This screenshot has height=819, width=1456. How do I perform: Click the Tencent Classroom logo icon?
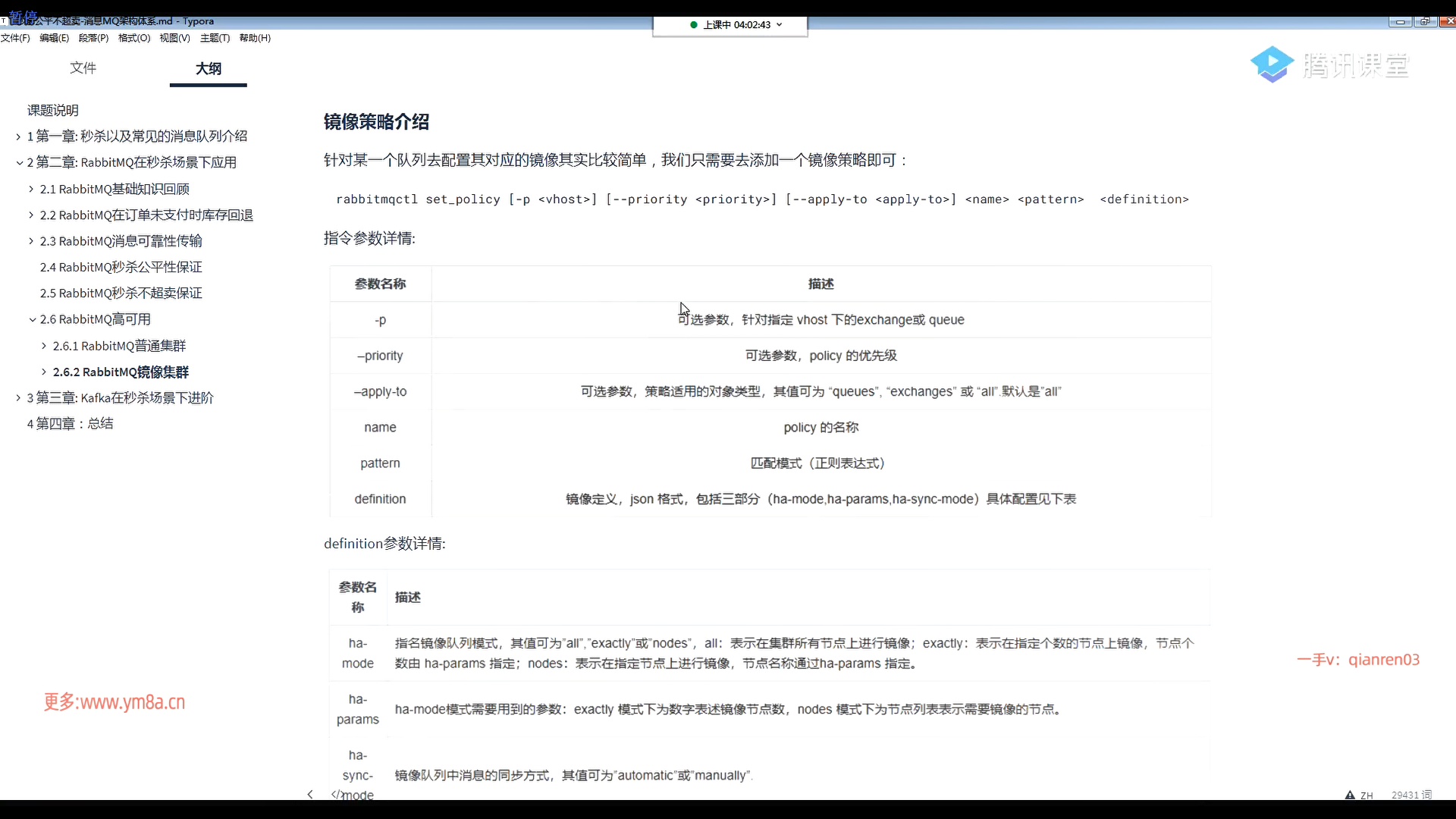1272,64
